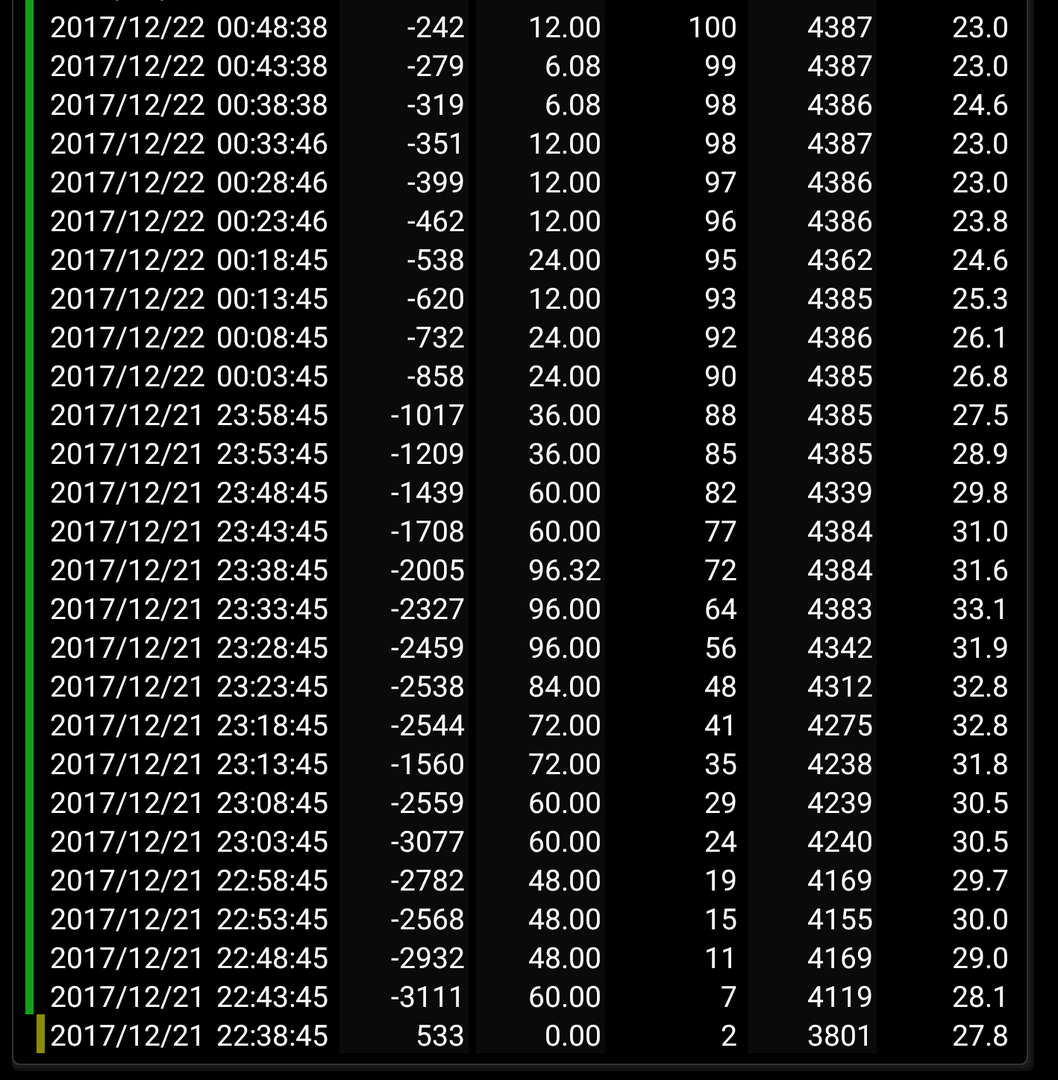Screen dimensions: 1058x1080
Task: Select the timestamp 2017/12/21 23:48:45
Action: click(x=189, y=493)
